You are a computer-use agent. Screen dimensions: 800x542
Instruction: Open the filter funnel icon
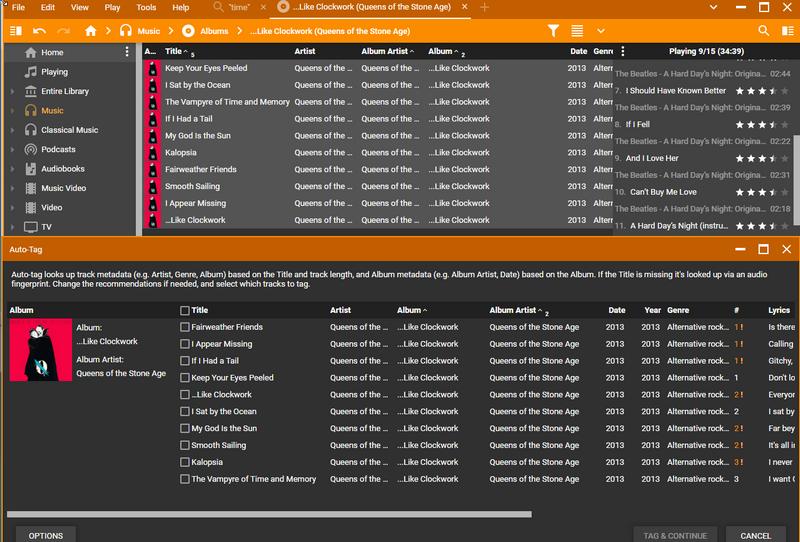point(553,31)
